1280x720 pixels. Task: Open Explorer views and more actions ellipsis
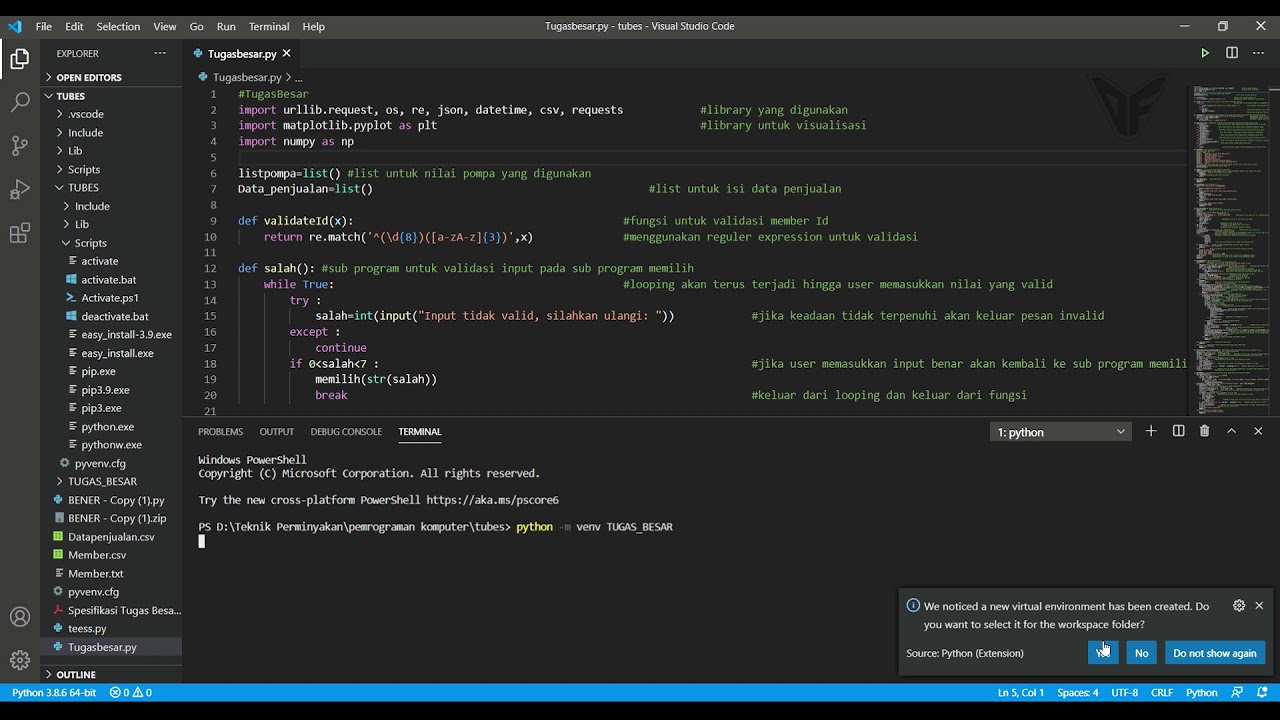pyautogui.click(x=160, y=53)
